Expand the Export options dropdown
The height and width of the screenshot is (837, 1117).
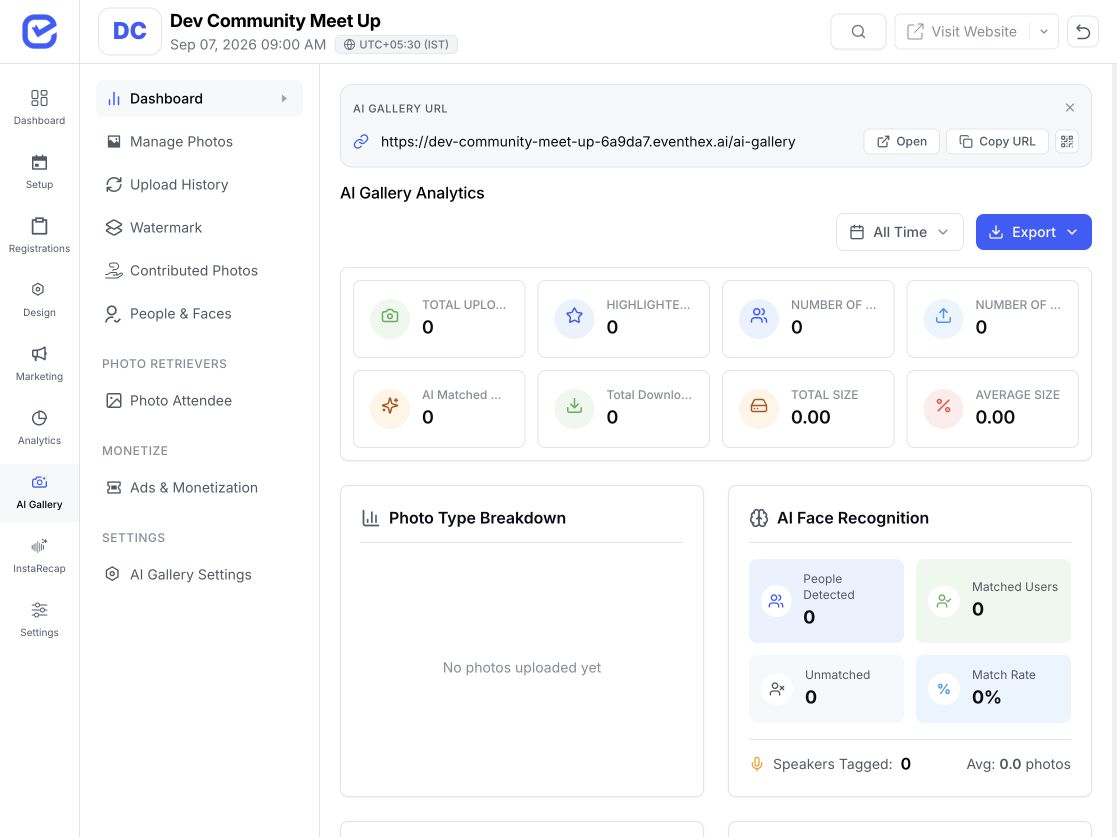point(1033,232)
